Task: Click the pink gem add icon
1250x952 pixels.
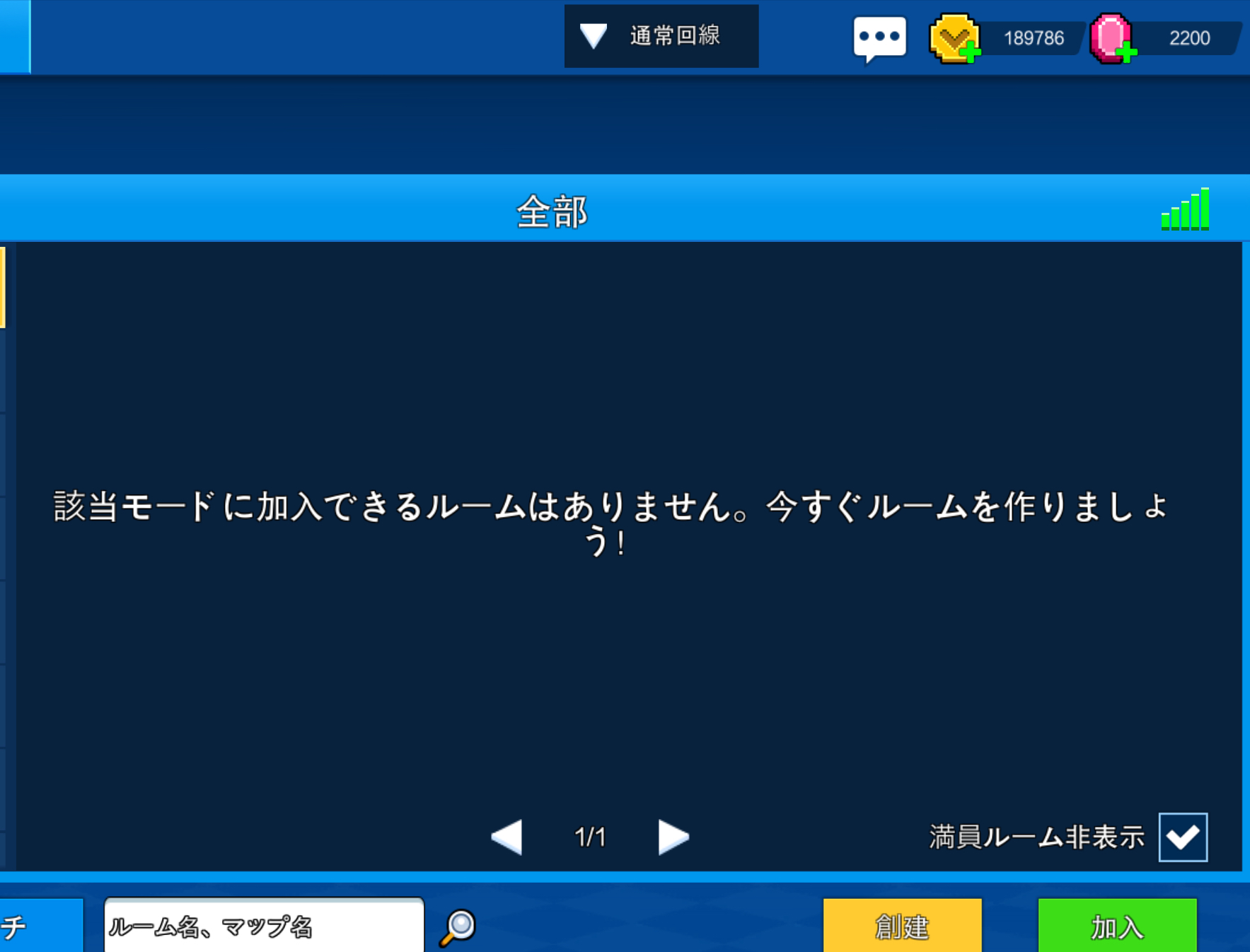Action: pyautogui.click(x=1113, y=39)
